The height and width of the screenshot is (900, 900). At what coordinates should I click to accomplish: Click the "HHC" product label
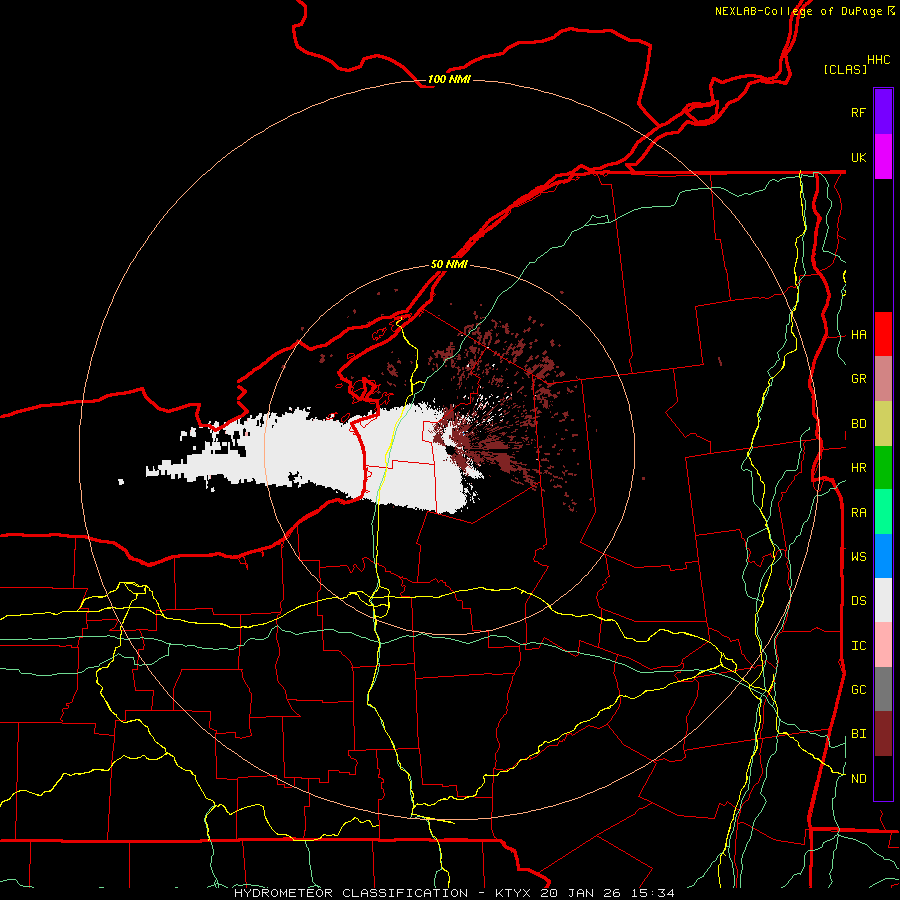pos(878,60)
